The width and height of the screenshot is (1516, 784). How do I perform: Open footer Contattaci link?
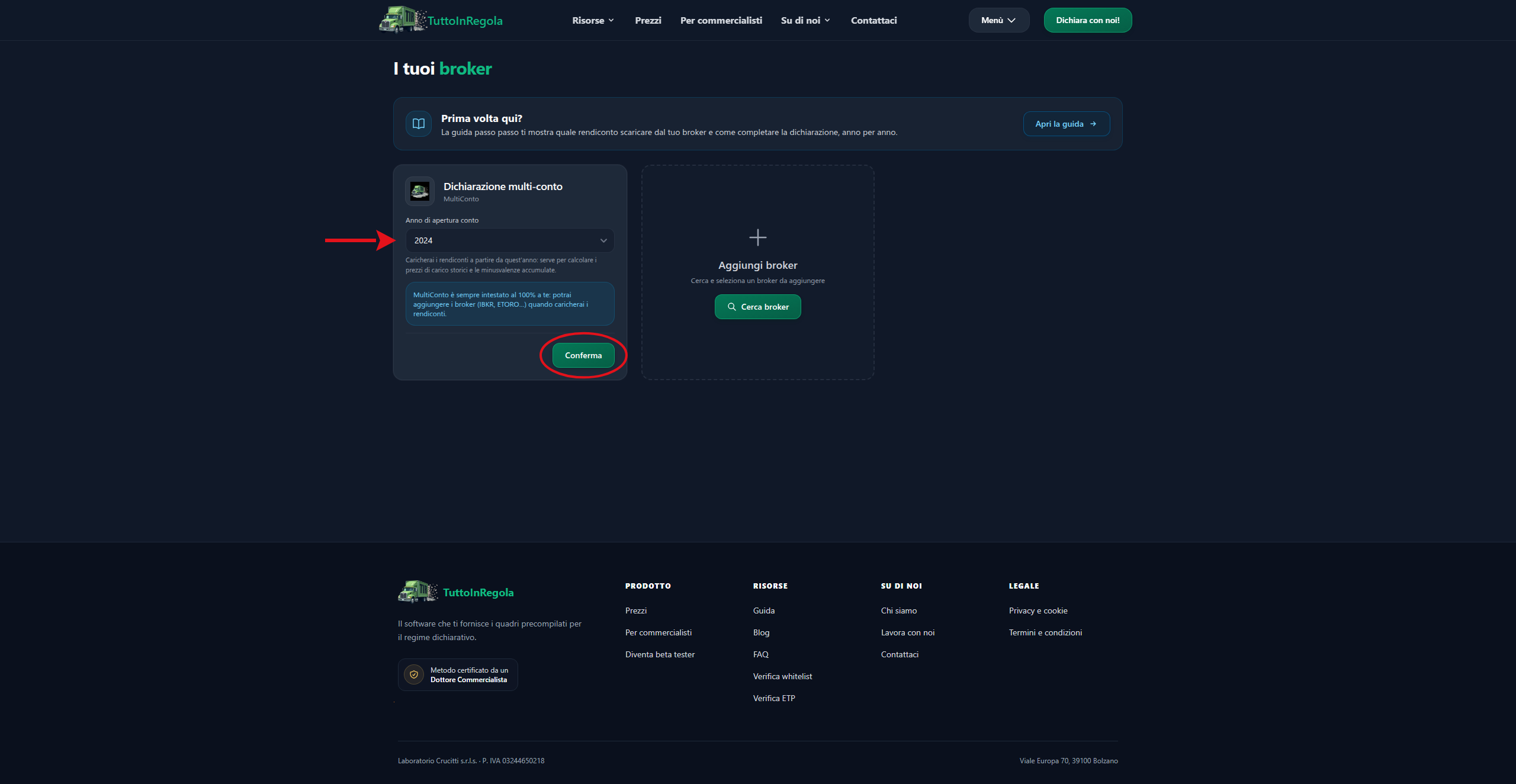900,654
